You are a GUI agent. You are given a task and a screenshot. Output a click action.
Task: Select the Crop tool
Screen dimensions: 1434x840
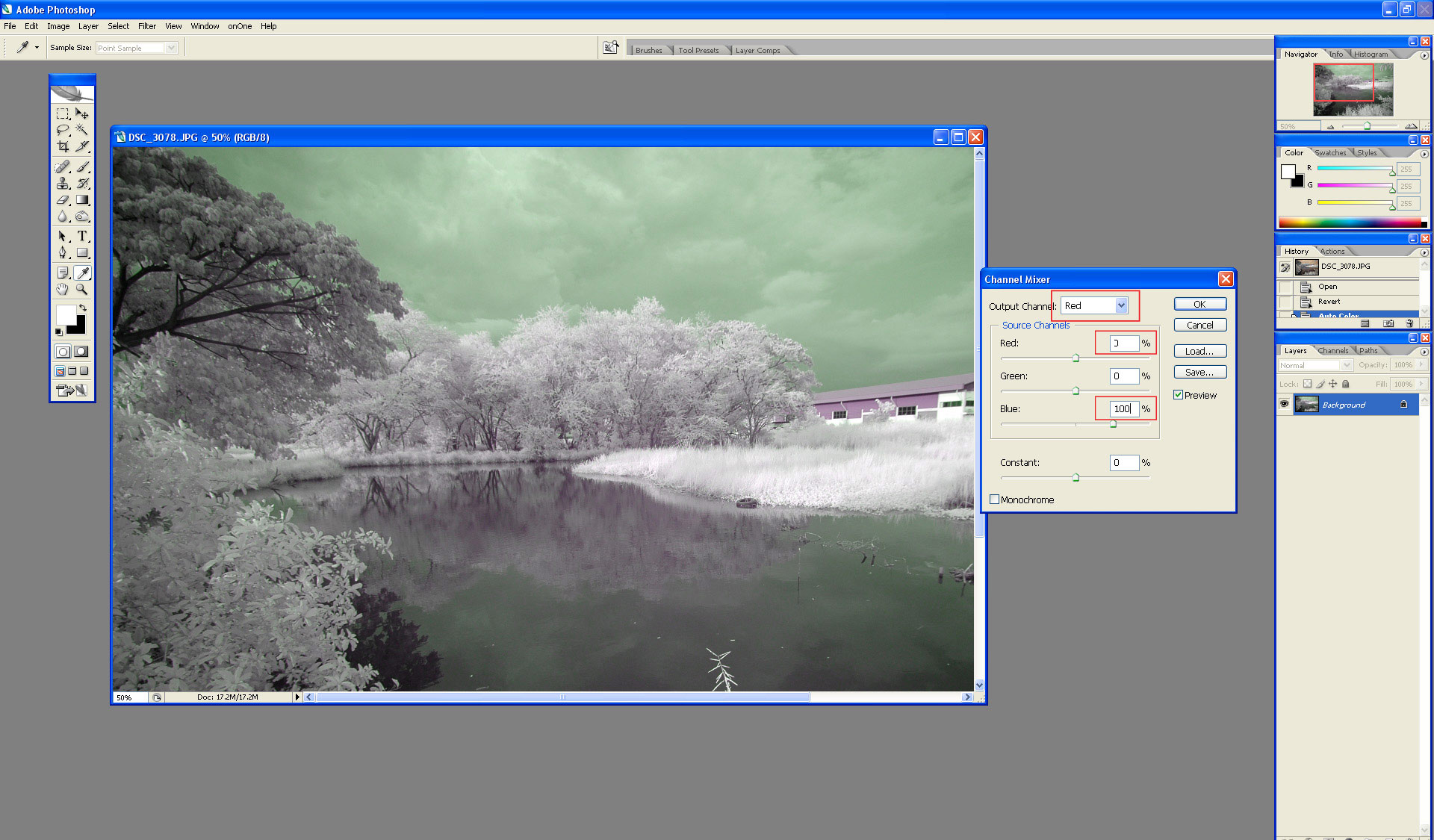click(x=63, y=147)
